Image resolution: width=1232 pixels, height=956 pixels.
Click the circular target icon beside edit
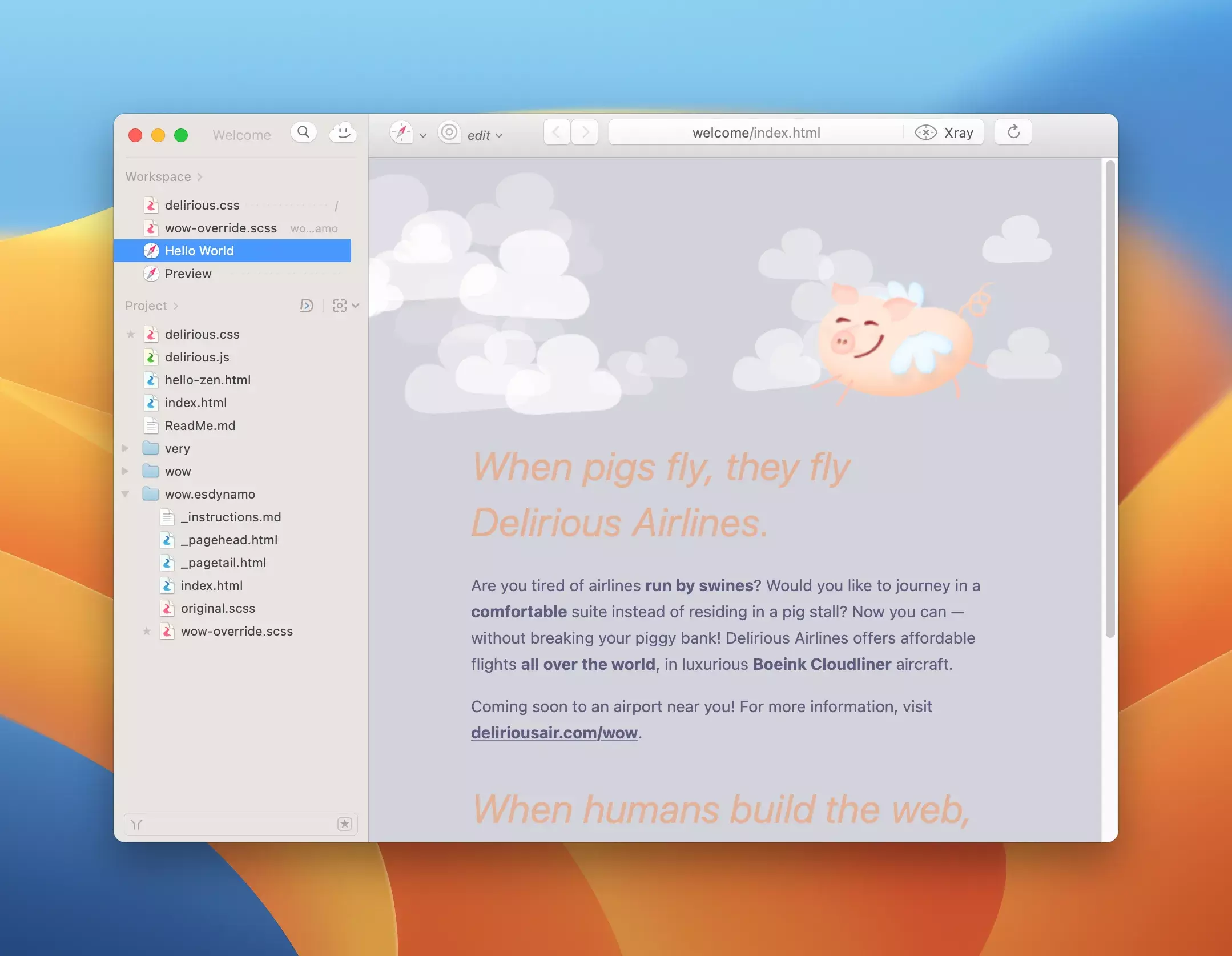(449, 132)
